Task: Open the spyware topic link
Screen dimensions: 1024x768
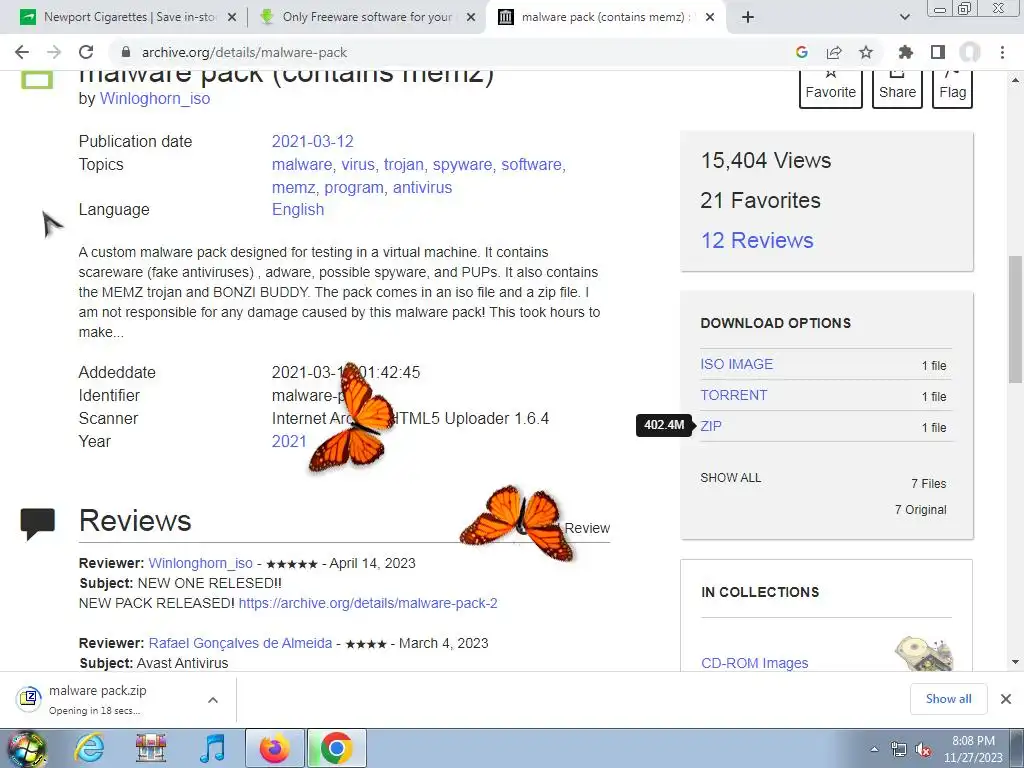Action: (462, 164)
